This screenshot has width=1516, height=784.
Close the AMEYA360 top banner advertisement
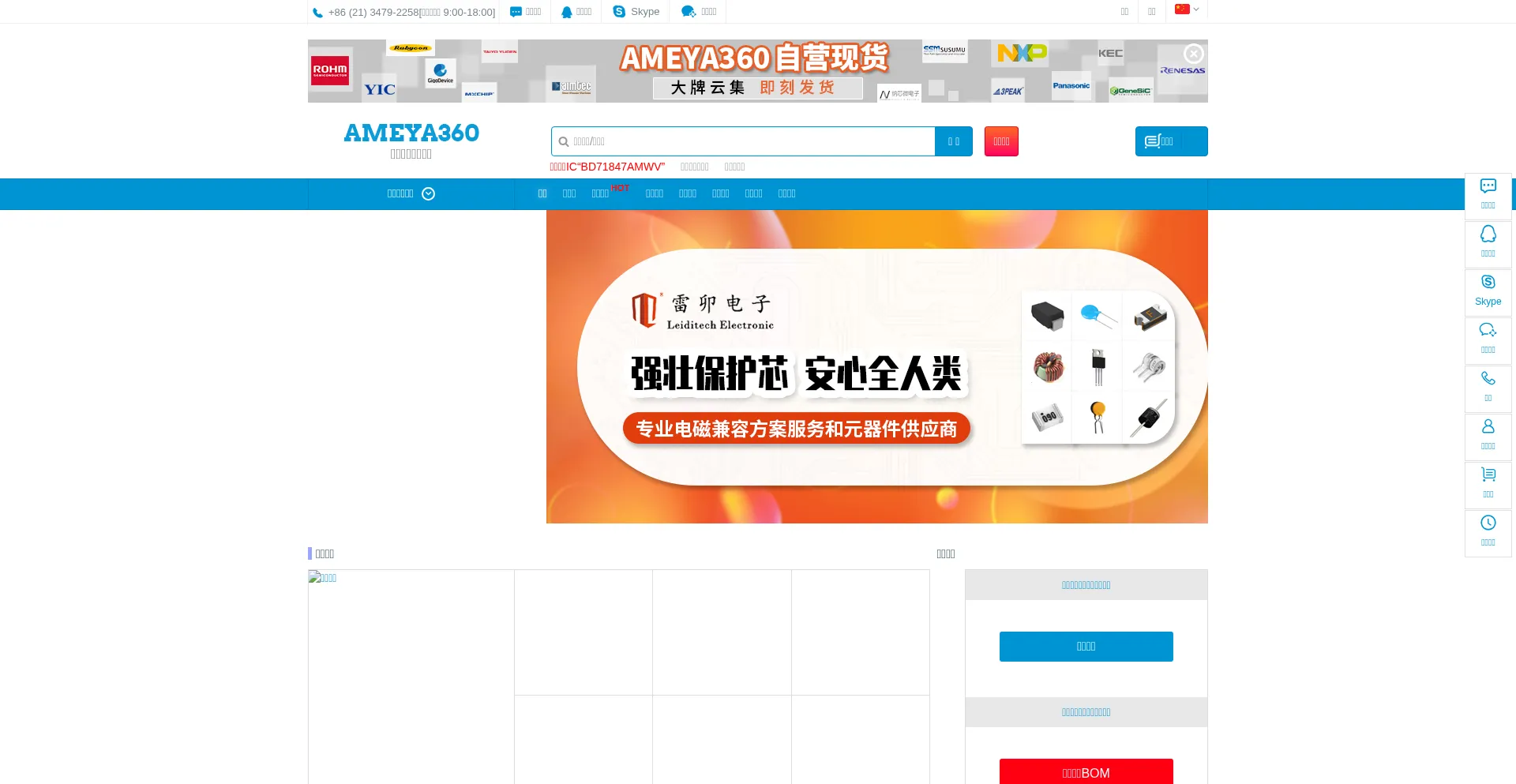(1193, 54)
